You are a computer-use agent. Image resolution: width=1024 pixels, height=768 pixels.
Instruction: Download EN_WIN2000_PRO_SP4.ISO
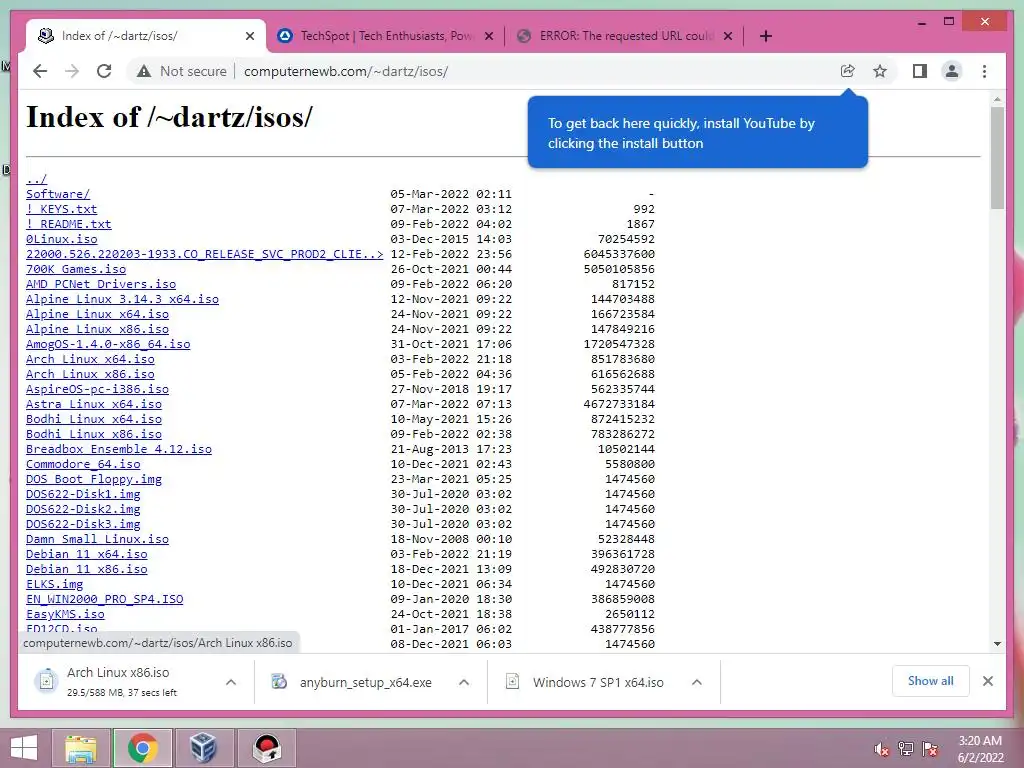(104, 600)
